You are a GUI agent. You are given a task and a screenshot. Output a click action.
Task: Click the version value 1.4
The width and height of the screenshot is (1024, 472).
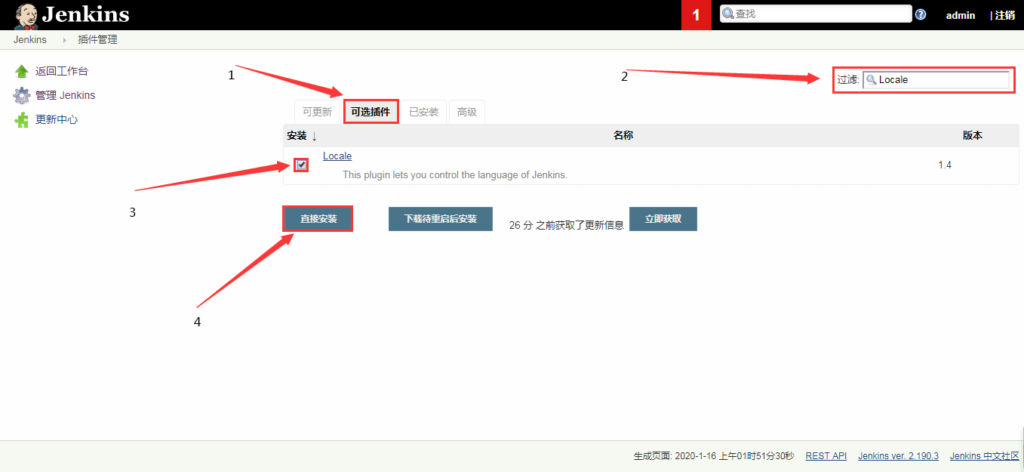(x=944, y=165)
